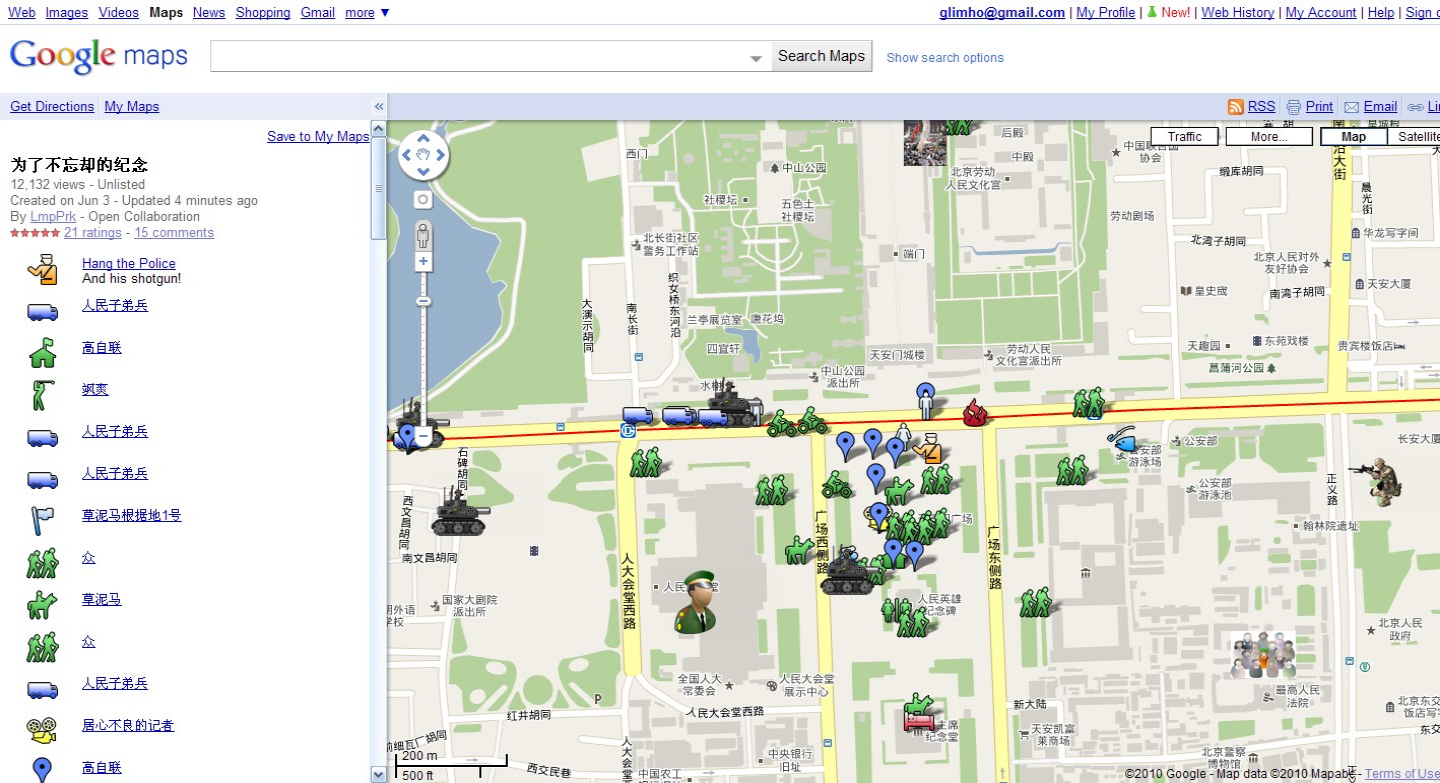Viewport: 1440px width, 783px height.
Task: Click the red fire marker on map
Action: (x=972, y=412)
